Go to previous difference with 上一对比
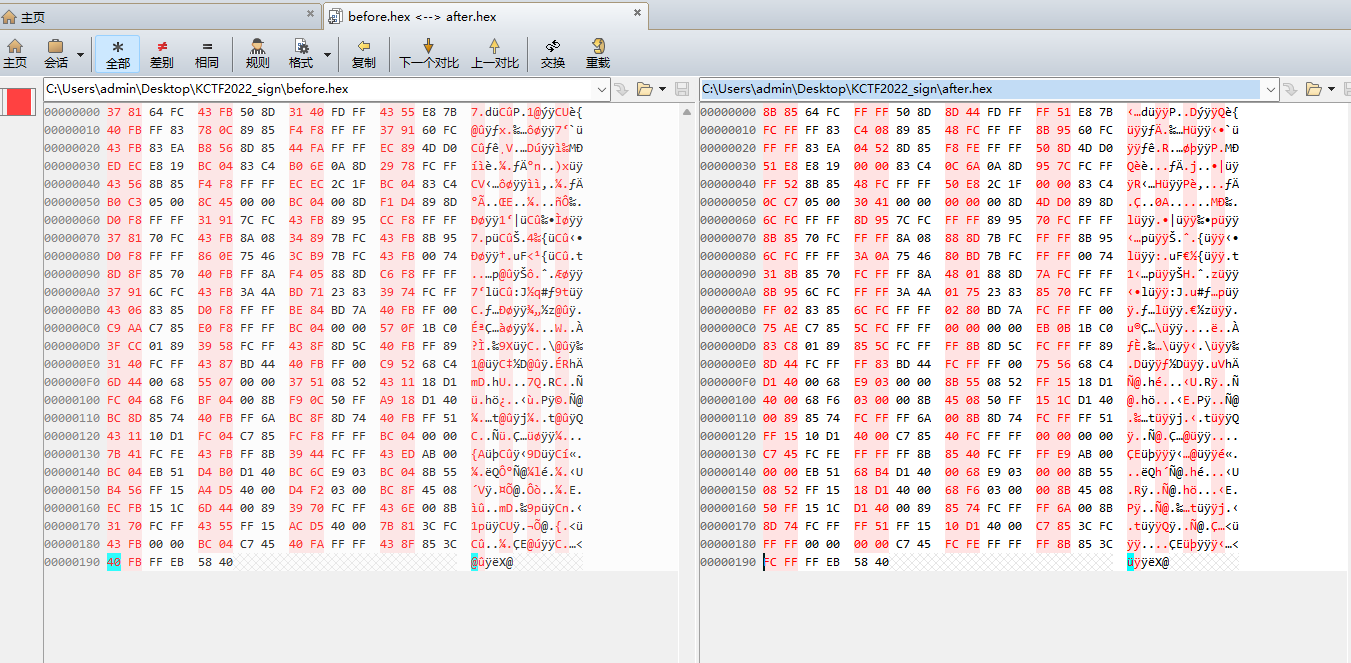 494,54
